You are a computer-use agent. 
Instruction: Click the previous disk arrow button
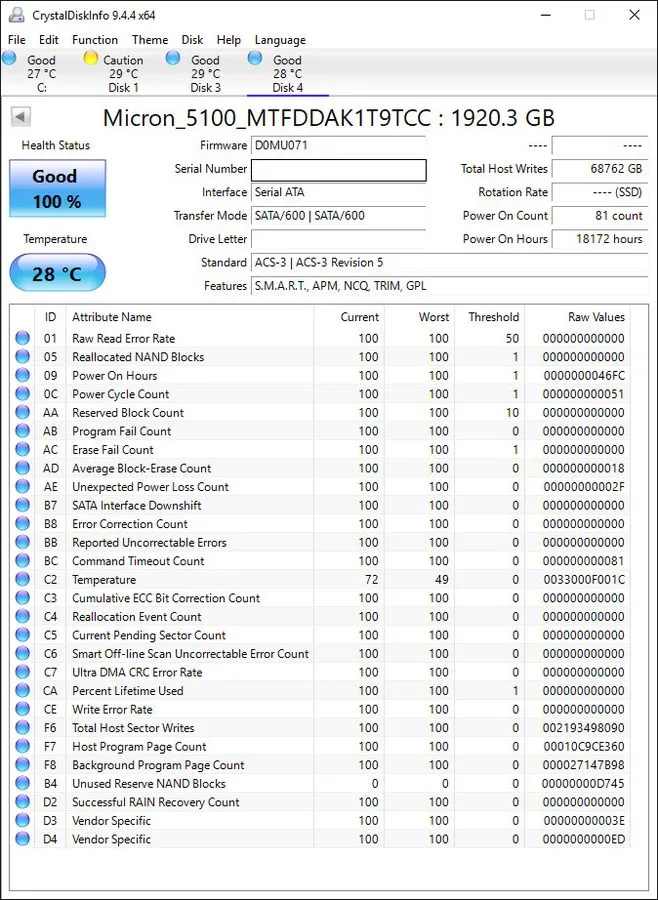click(x=20, y=117)
